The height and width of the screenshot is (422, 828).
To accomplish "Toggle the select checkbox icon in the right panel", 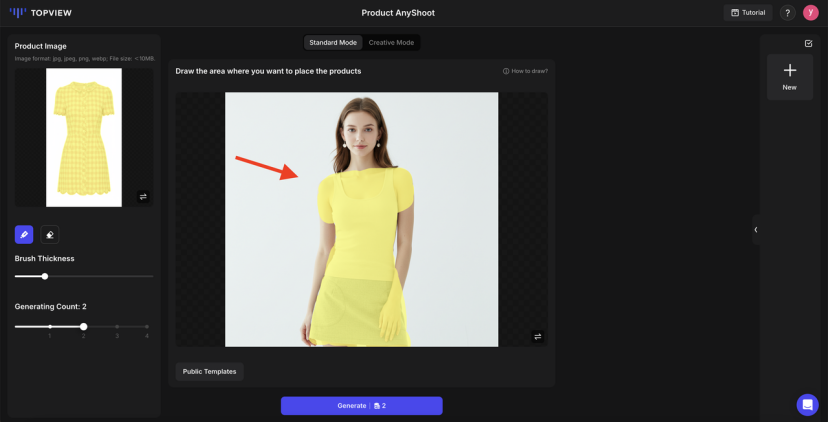I will [808, 43].
